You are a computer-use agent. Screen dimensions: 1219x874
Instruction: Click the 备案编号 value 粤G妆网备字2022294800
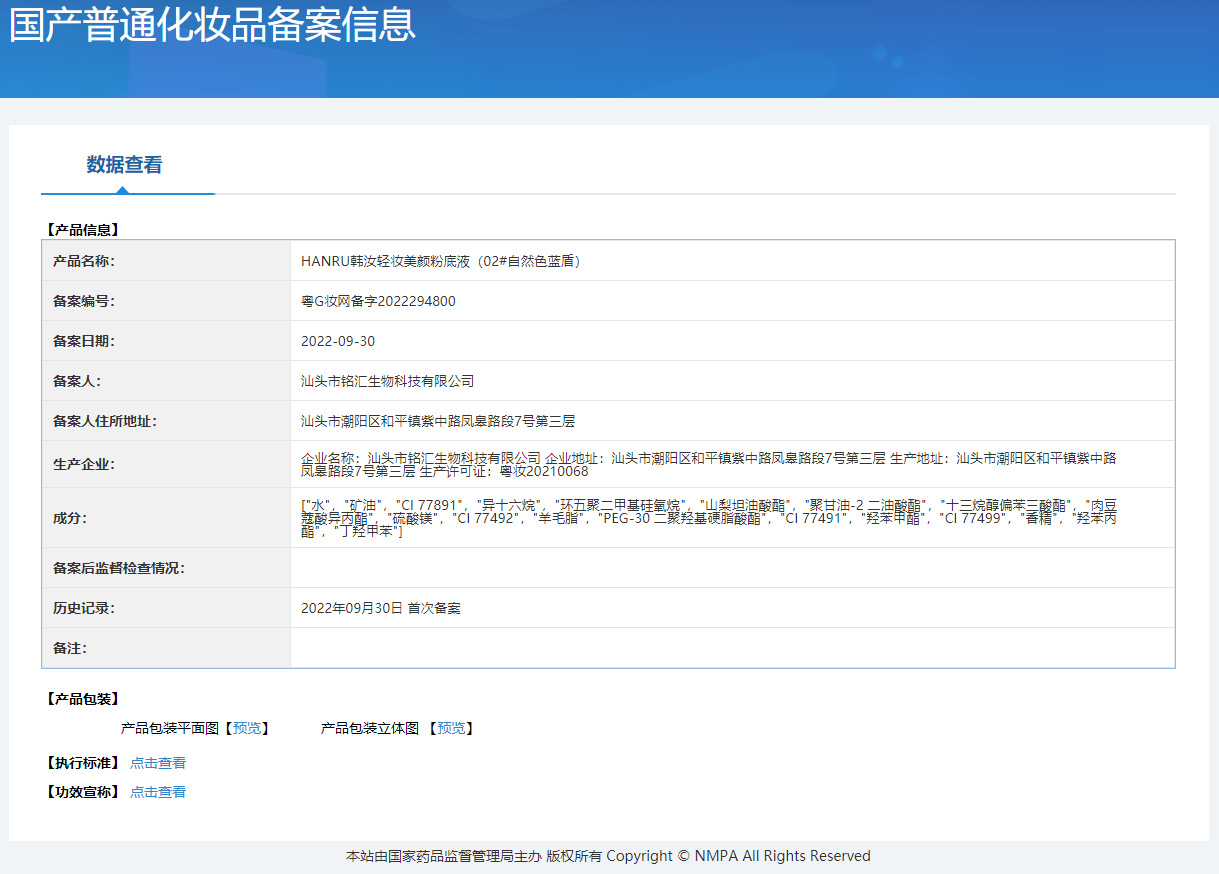[x=378, y=301]
